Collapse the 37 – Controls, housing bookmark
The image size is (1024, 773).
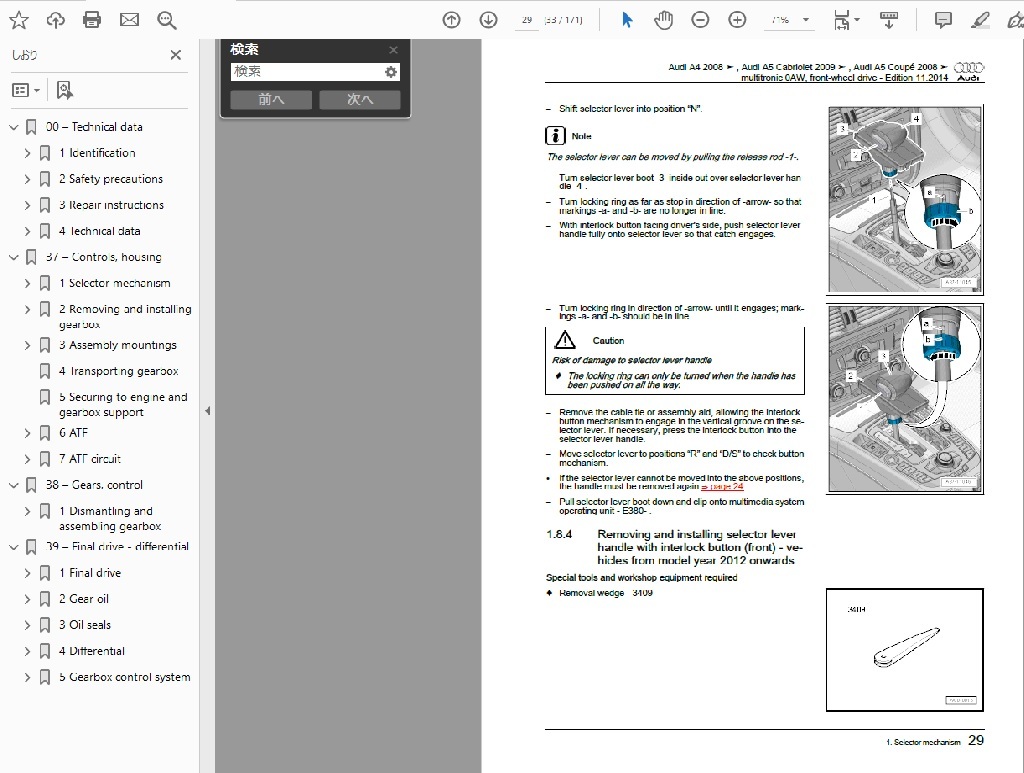pos(13,257)
